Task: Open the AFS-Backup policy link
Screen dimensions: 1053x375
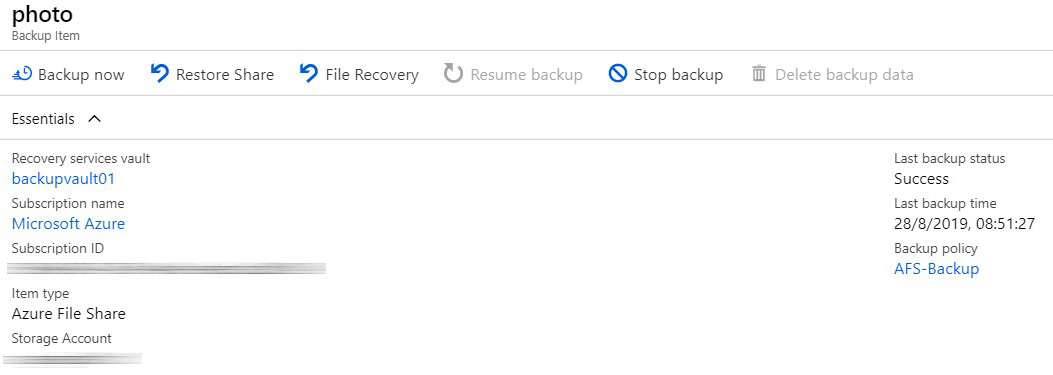Action: 936,269
